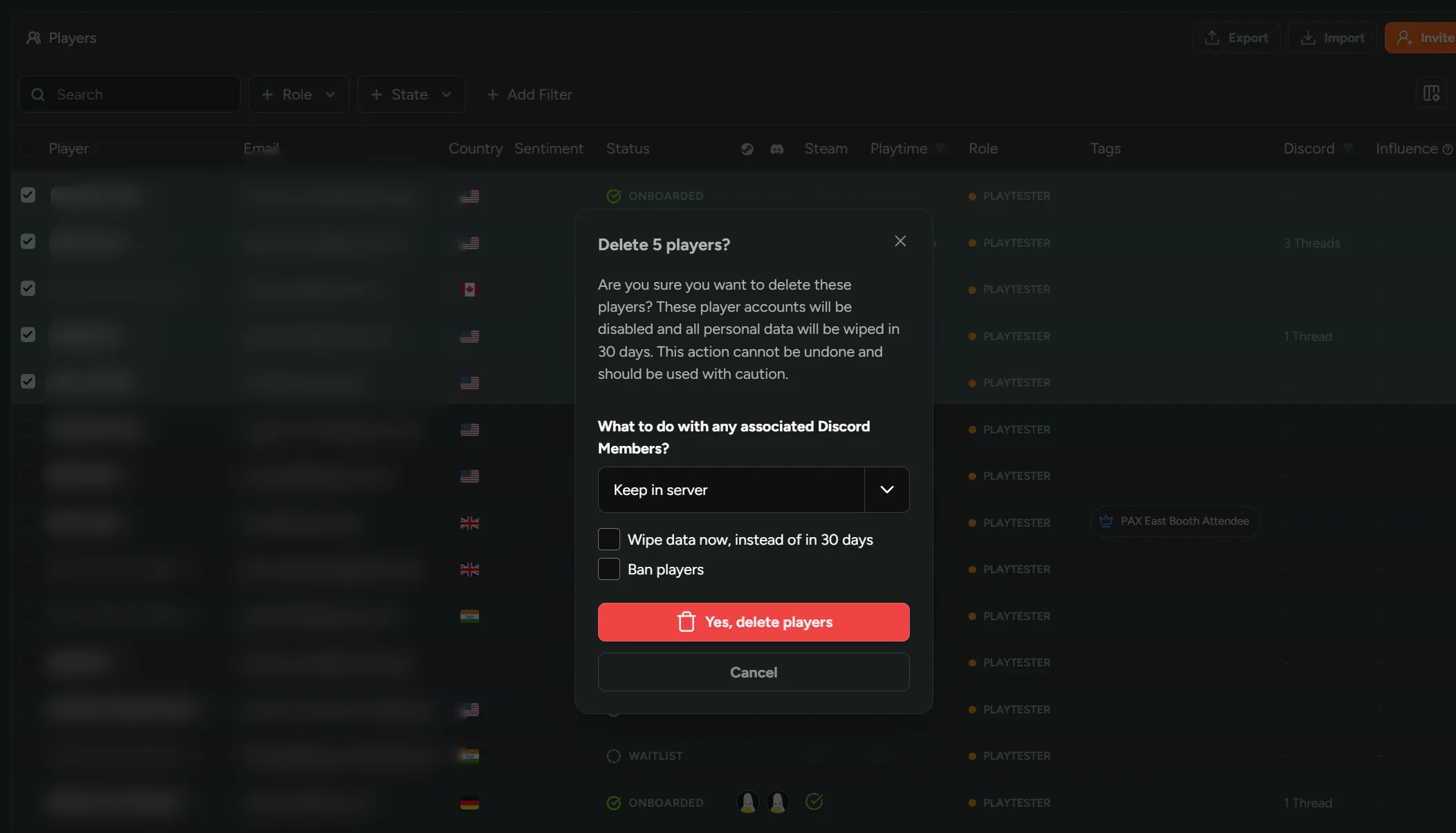Click the trash icon on the delete button

686,622
